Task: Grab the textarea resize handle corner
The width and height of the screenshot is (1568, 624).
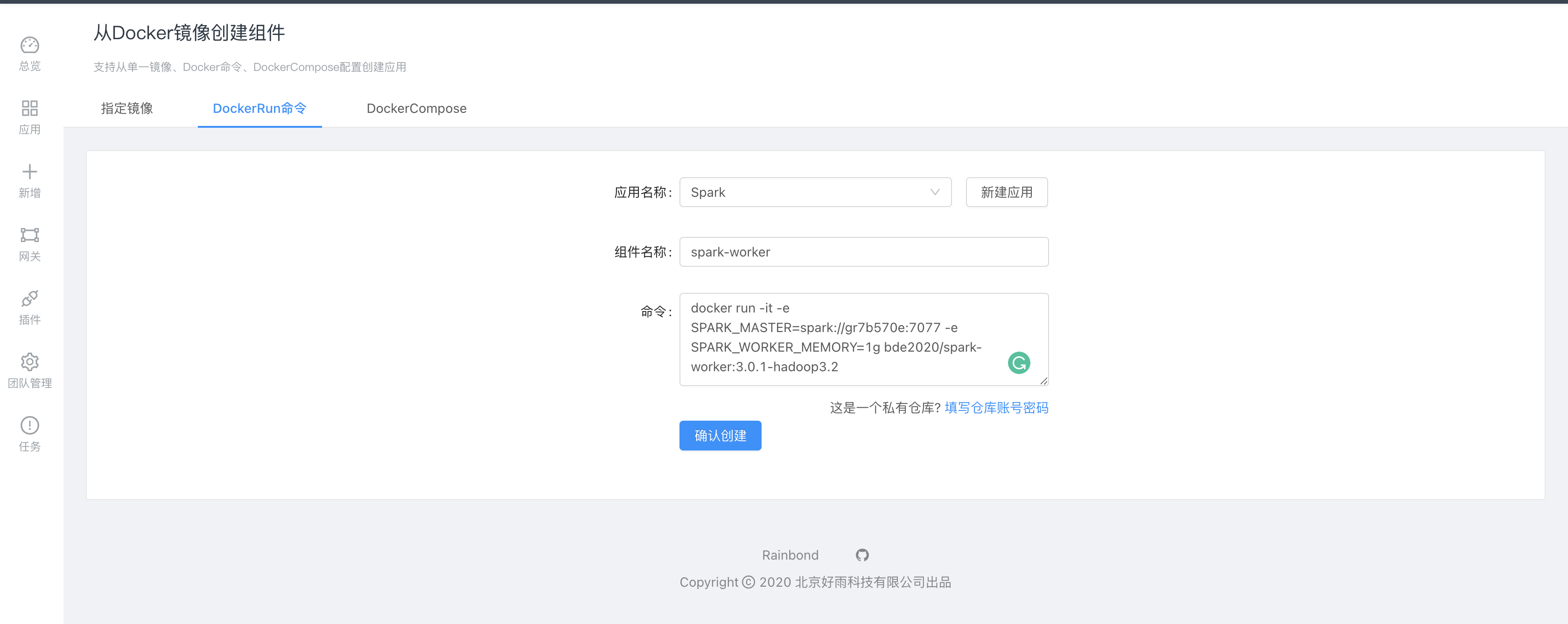Action: pos(1043,381)
